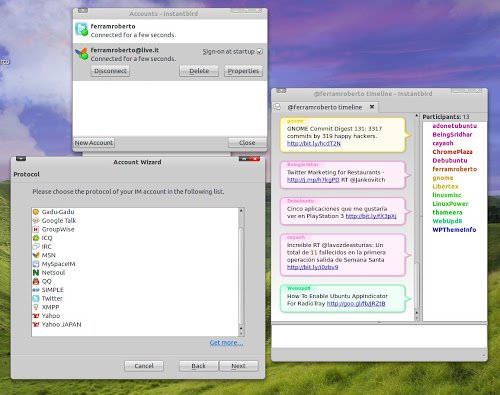The image size is (500, 395).
Task: Click the MySpaceIM protocol icon
Action: coord(36,264)
